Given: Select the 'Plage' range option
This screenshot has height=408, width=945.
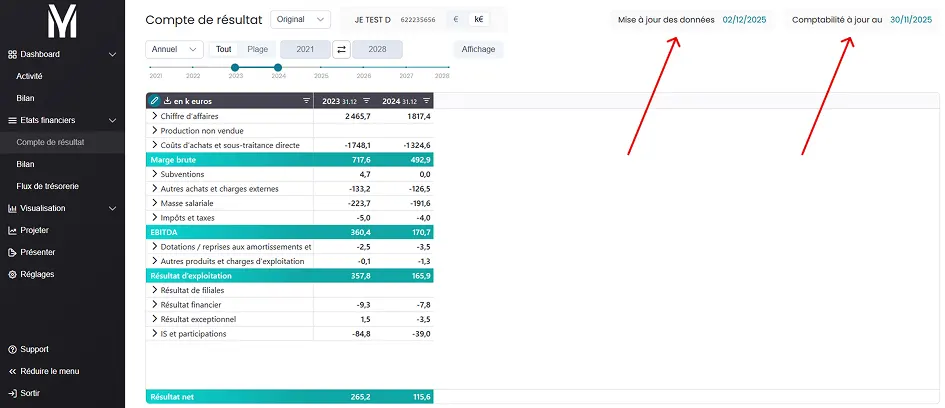Looking at the screenshot, I should 257,49.
